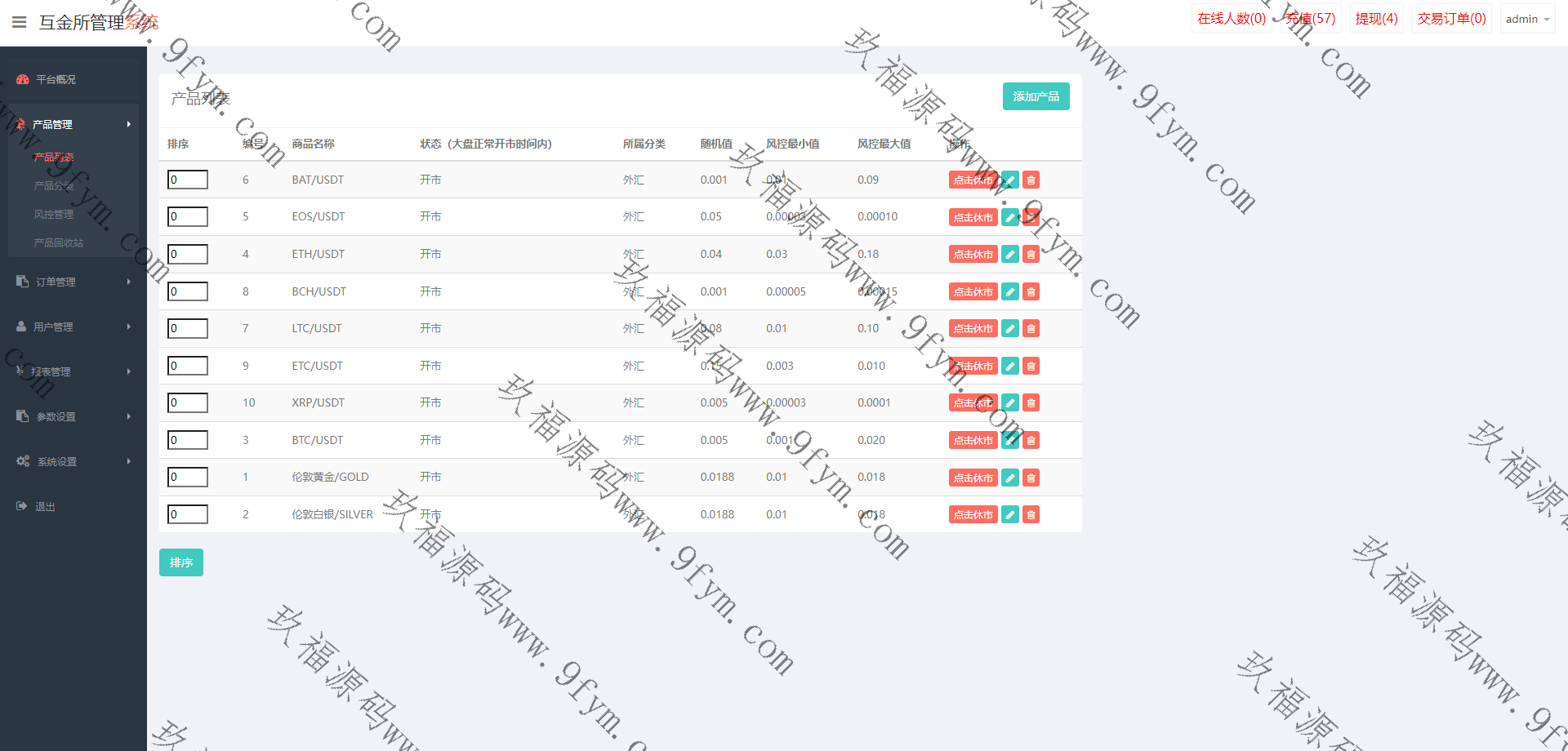1568x751 pixels.
Task: Click the edit pencil icon for LTC/USDT
Action: click(1010, 329)
